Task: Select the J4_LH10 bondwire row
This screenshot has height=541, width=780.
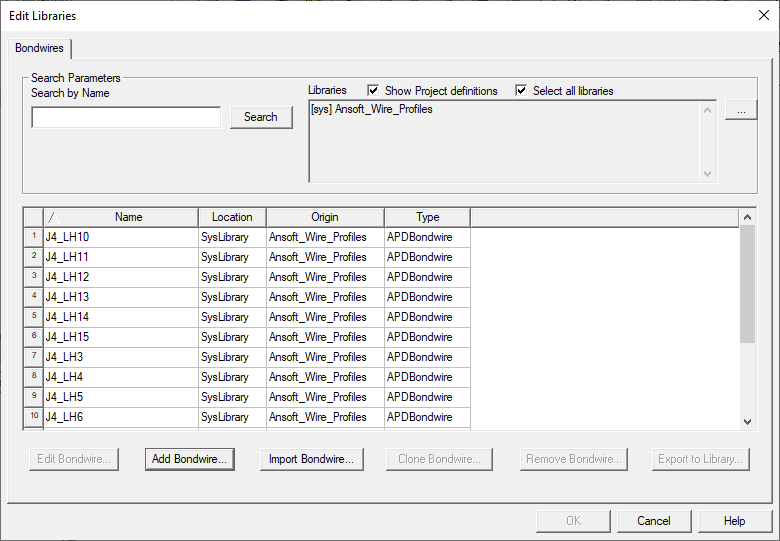Action: (120, 237)
